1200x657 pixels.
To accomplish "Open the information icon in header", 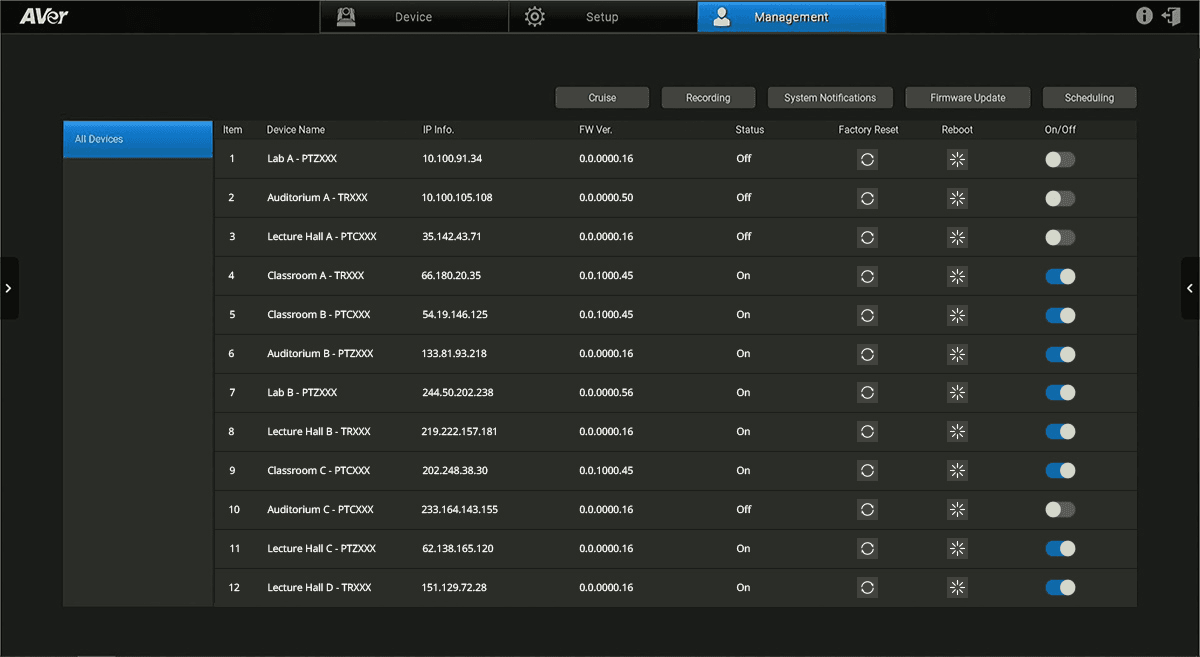I will [1145, 16].
